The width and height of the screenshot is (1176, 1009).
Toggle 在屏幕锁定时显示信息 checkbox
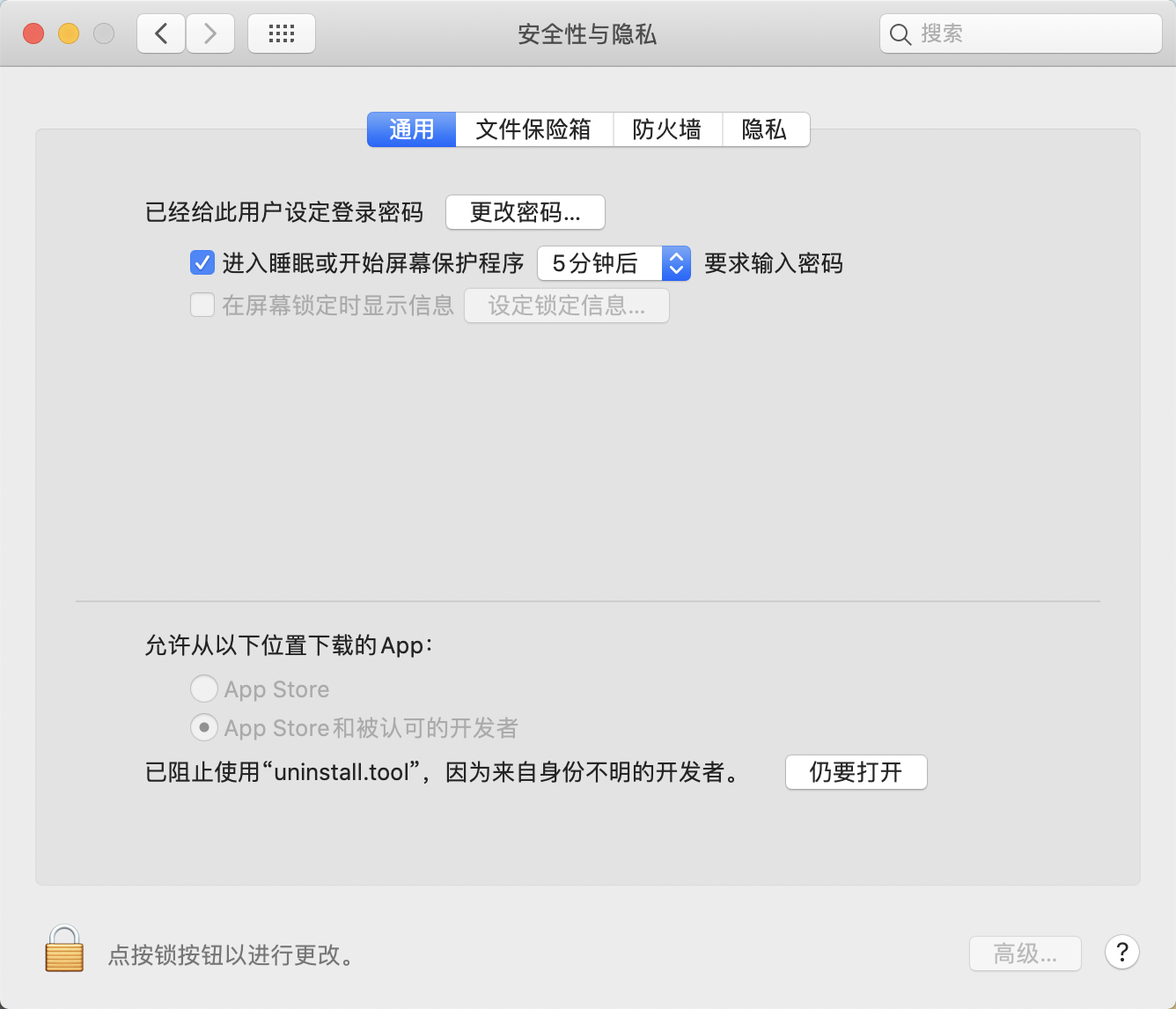pyautogui.click(x=202, y=306)
